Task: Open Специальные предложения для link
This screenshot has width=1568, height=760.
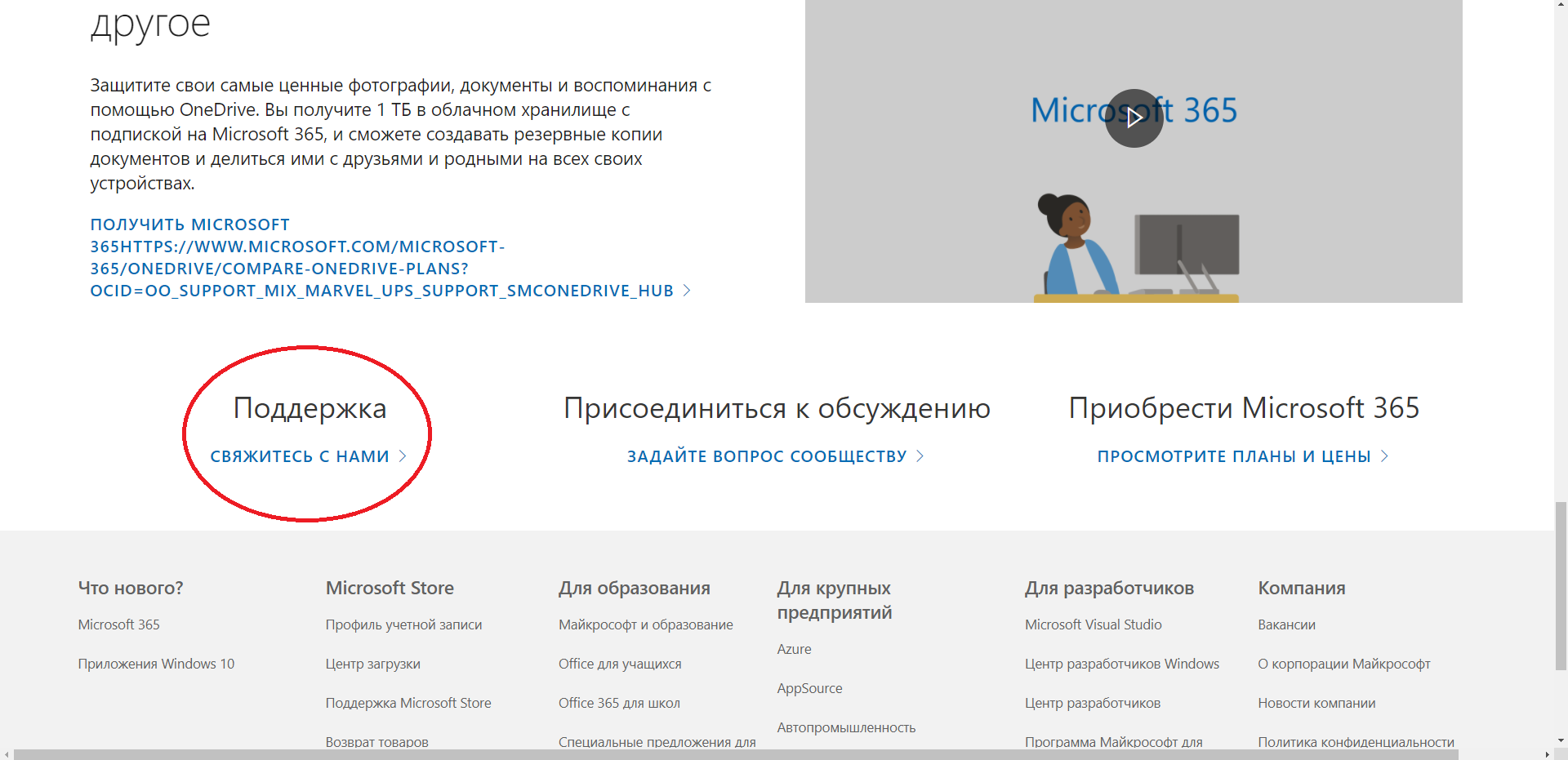Action: coord(657,741)
